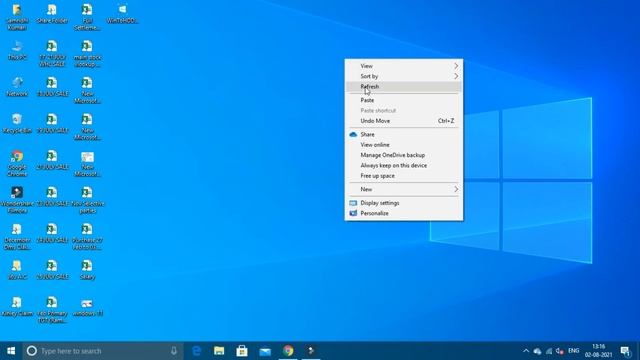Viewport: 640px width, 360px height.
Task: Open clock and date in taskbar
Action: click(598, 351)
